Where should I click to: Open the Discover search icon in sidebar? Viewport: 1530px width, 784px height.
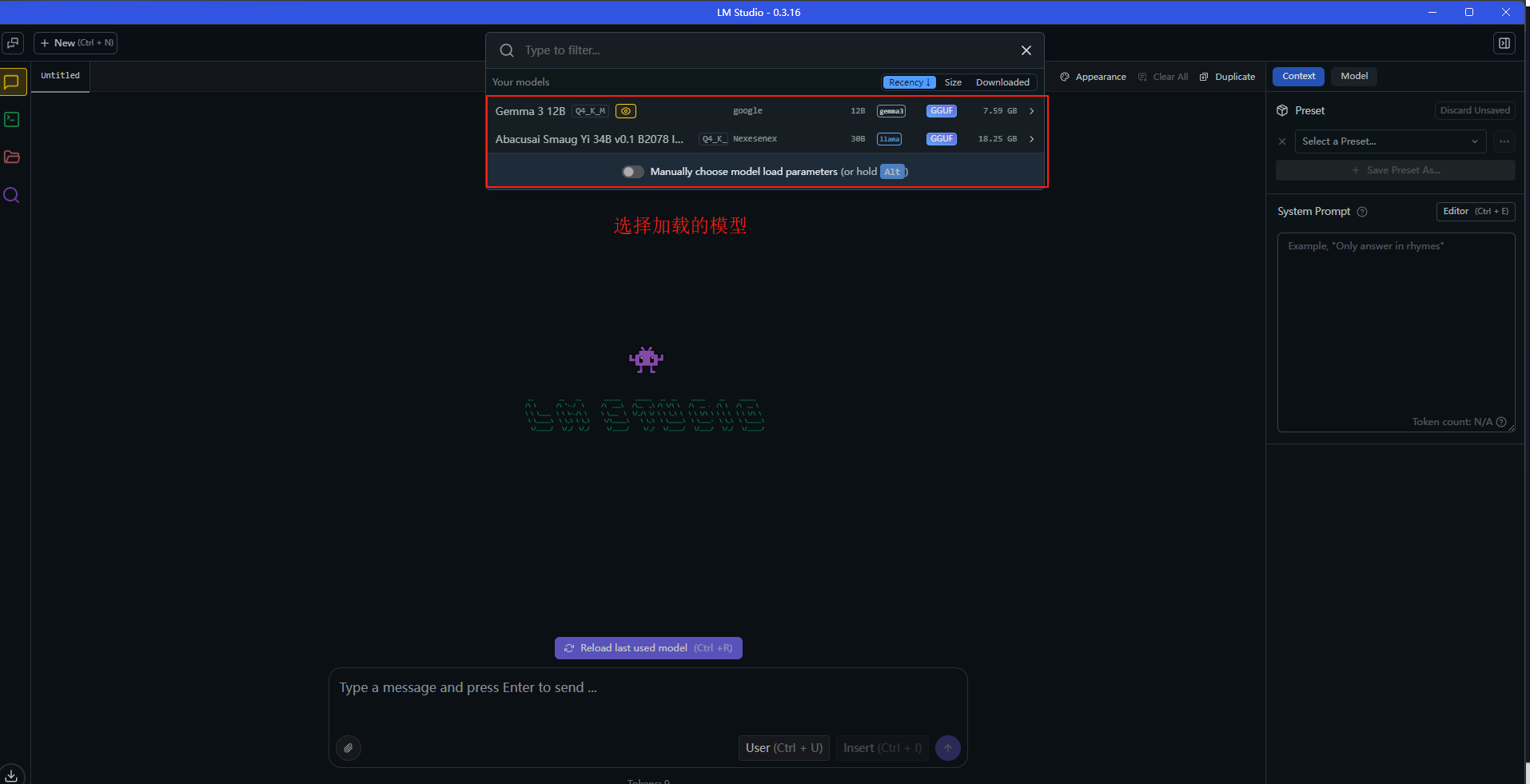point(12,195)
